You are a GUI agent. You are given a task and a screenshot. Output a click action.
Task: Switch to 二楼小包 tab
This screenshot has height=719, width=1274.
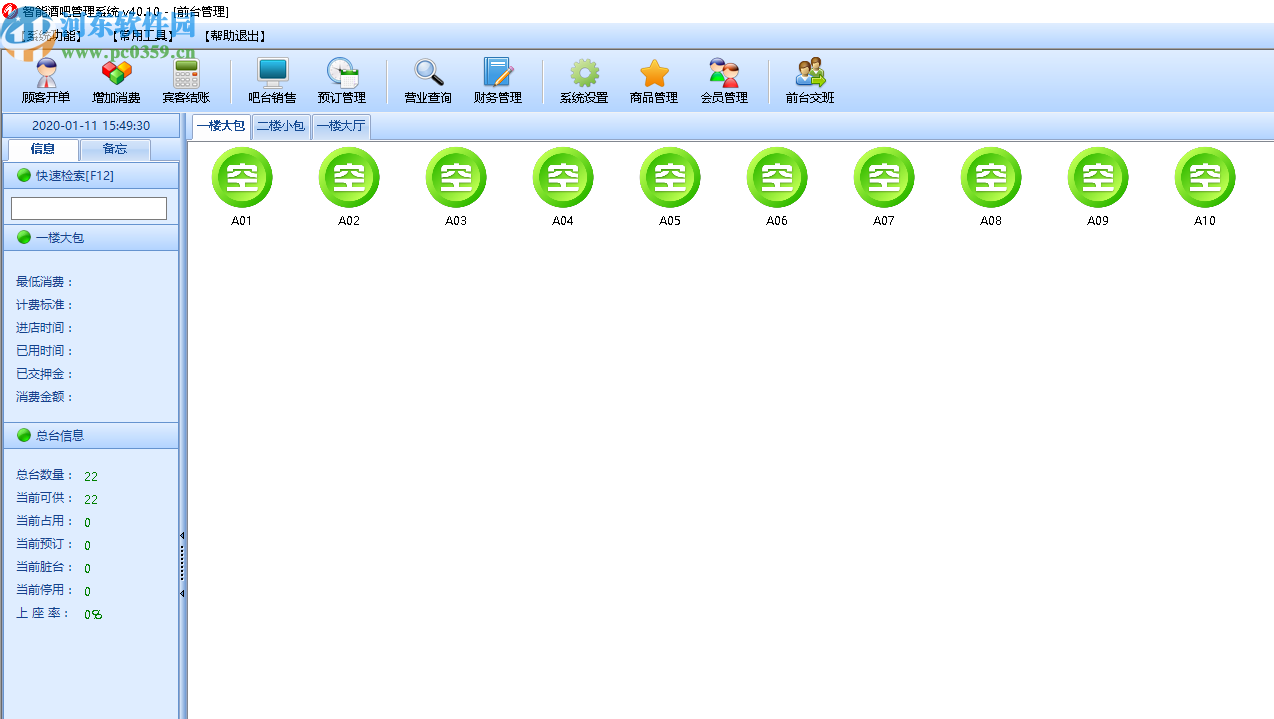(x=281, y=126)
